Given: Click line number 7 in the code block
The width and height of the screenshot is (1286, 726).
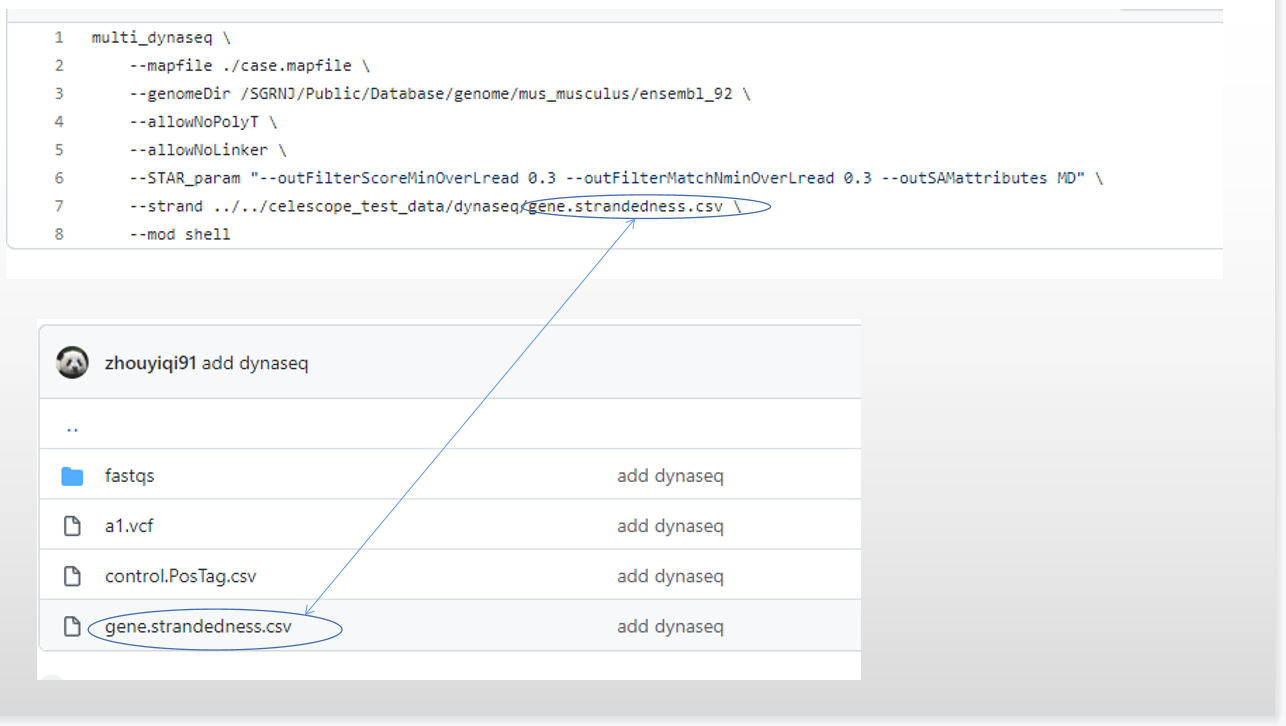Looking at the screenshot, I should 58,206.
